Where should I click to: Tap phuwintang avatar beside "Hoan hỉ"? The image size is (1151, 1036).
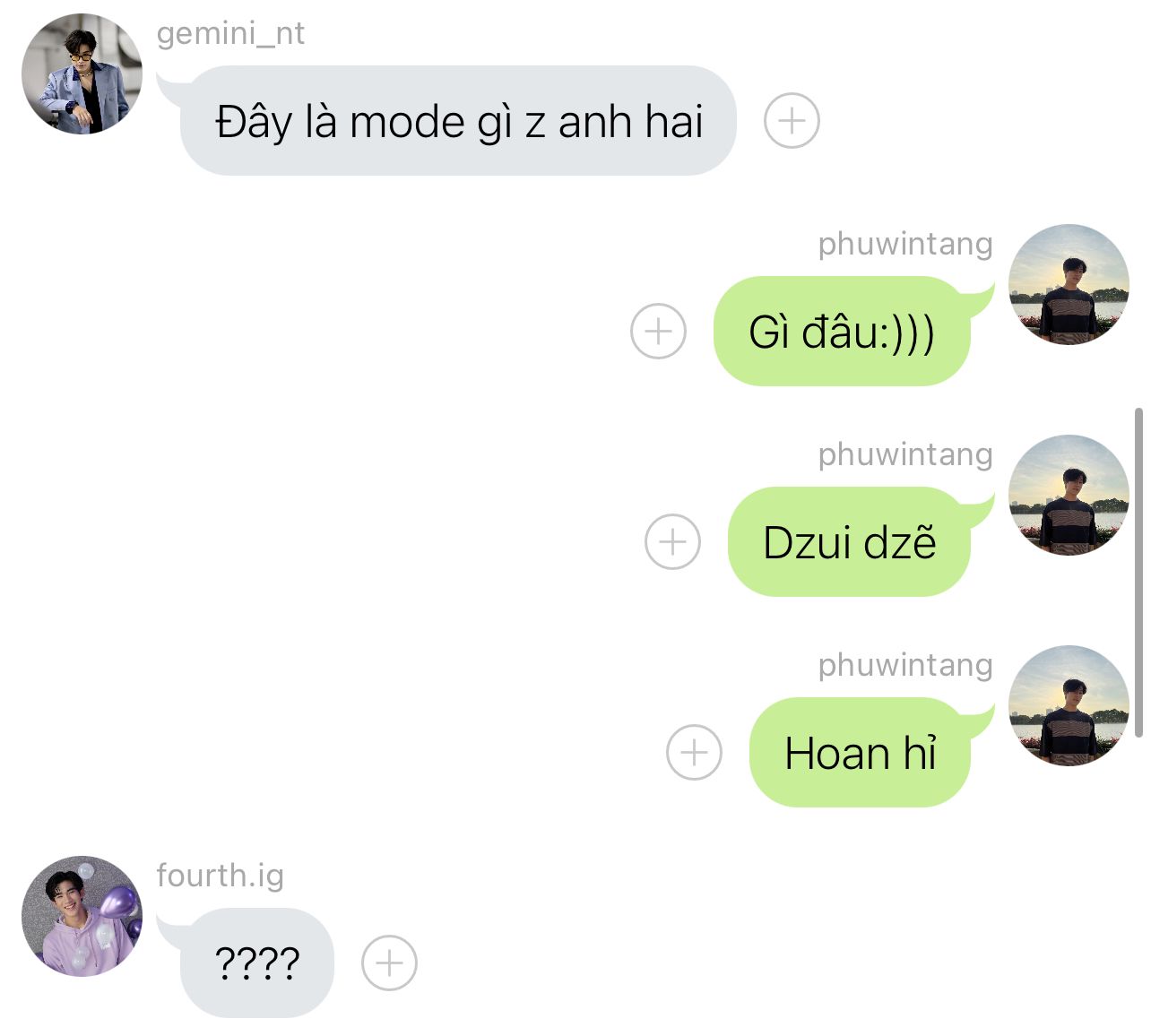click(1069, 705)
